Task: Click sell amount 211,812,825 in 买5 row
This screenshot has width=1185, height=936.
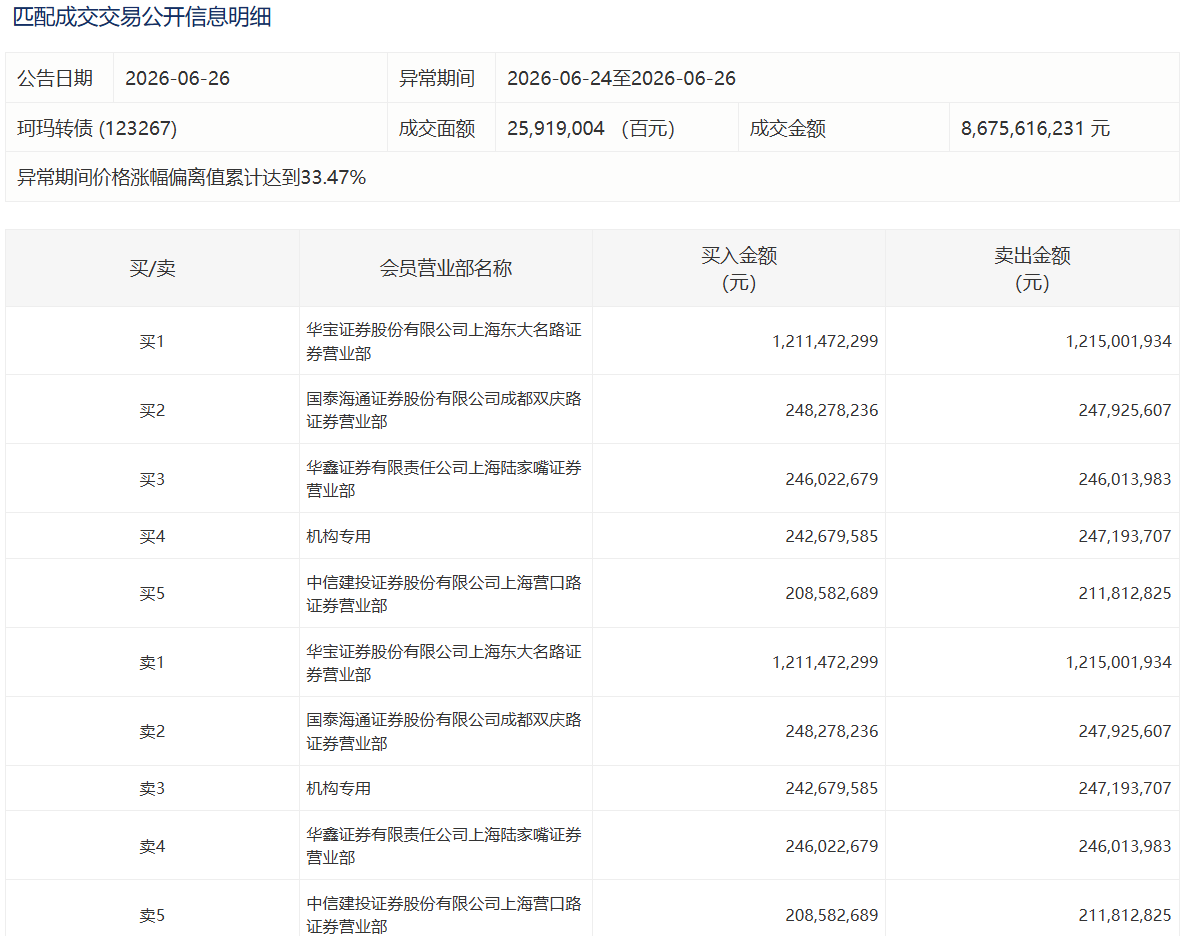Action: pyautogui.click(x=1125, y=593)
